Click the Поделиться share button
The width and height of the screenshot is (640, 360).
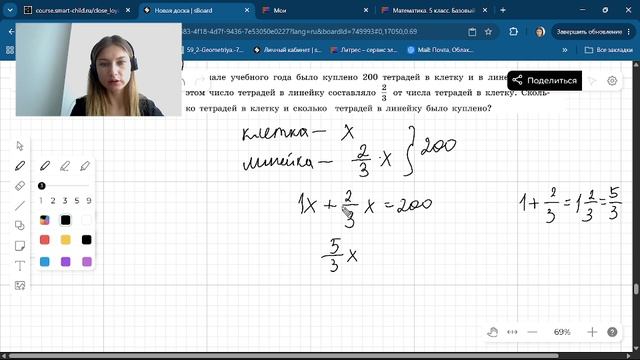pyautogui.click(x=544, y=80)
